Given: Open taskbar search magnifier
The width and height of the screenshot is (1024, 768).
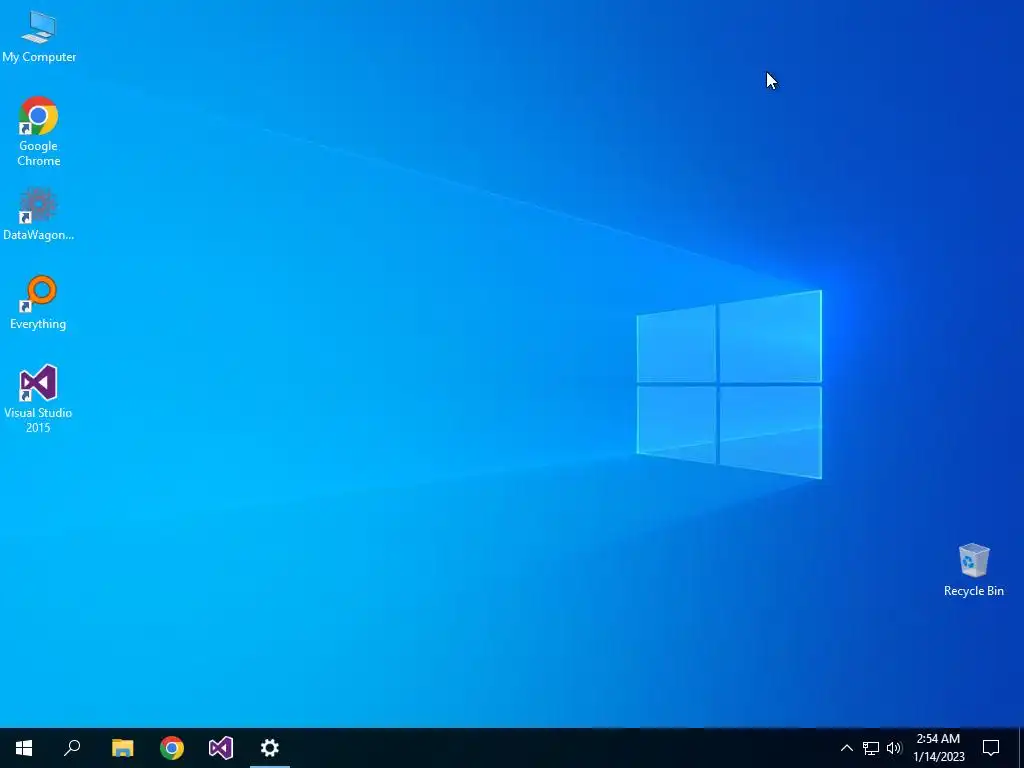Looking at the screenshot, I should pos(72,748).
